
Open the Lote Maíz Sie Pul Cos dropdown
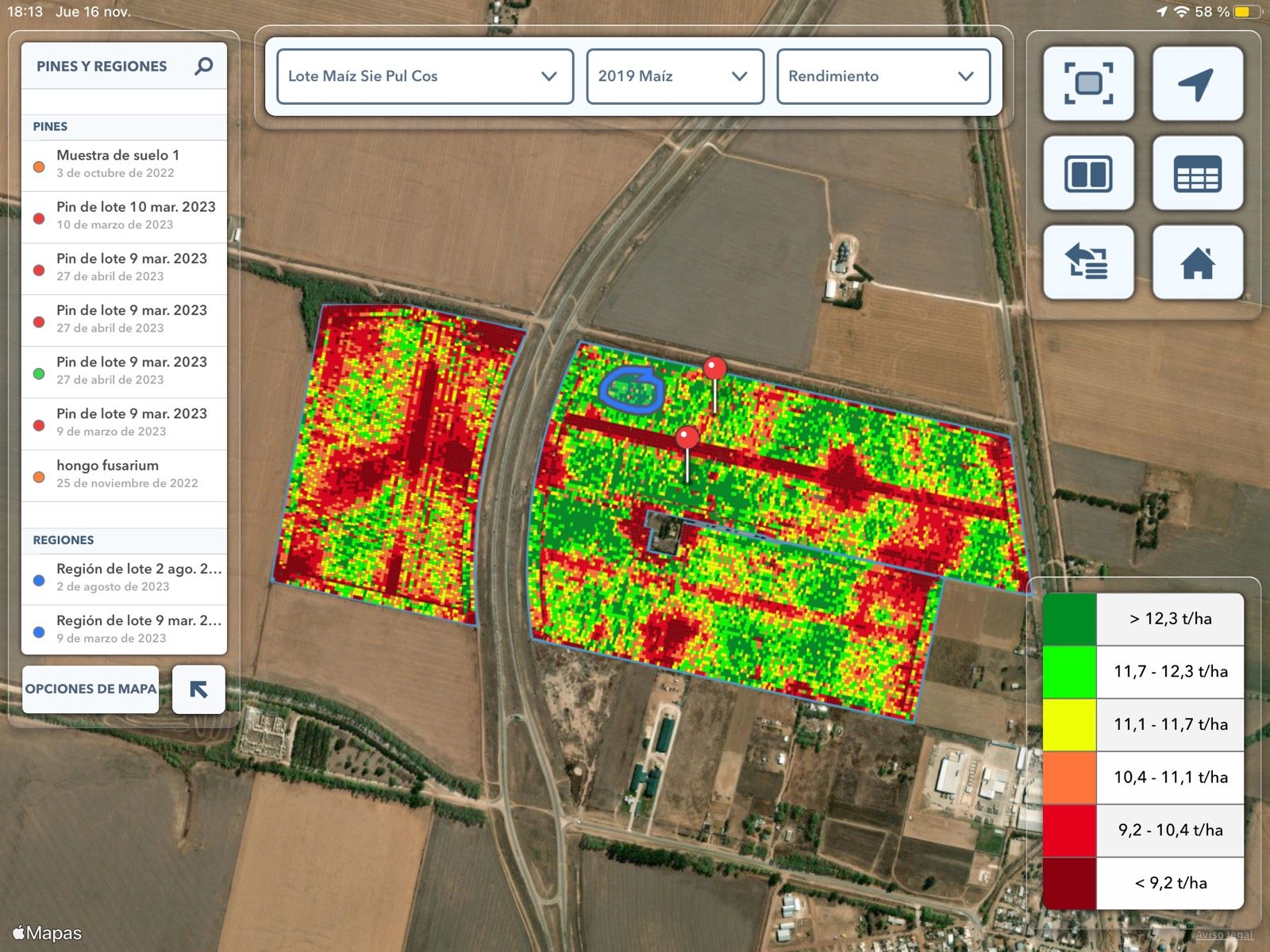pos(425,76)
